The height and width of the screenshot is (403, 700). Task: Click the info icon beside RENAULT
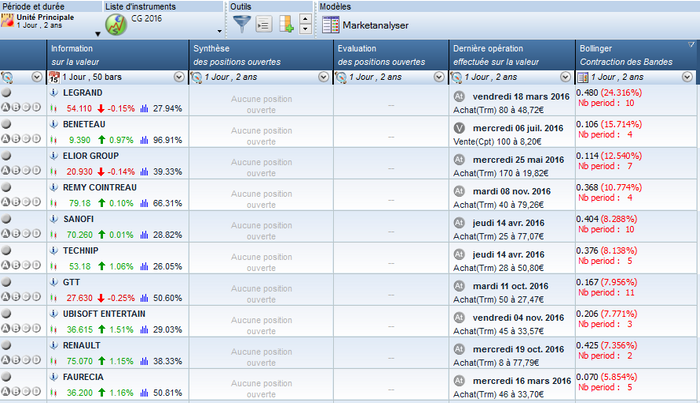pos(54,346)
